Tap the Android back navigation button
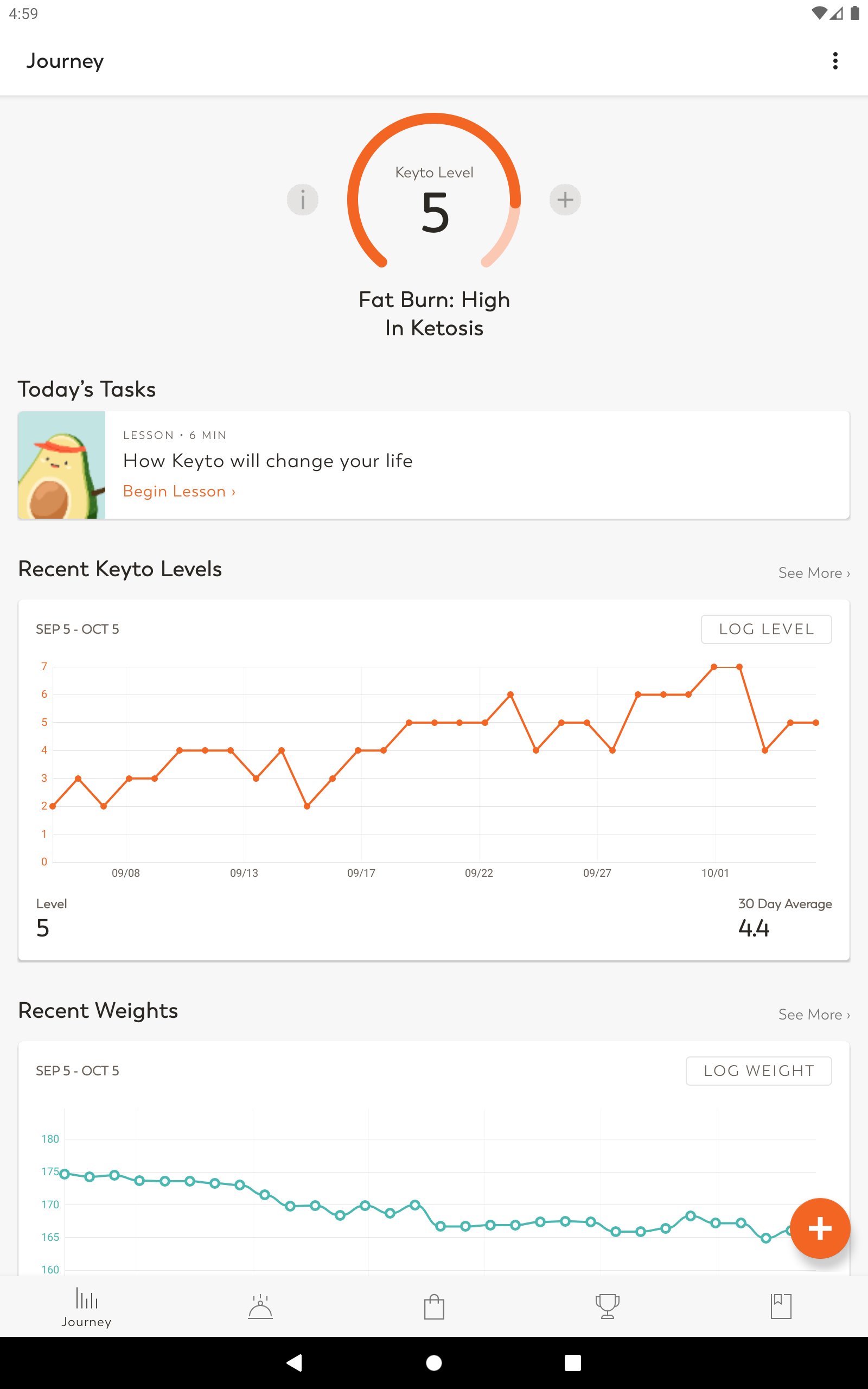Screen dimensions: 868x1389 tap(295, 1362)
